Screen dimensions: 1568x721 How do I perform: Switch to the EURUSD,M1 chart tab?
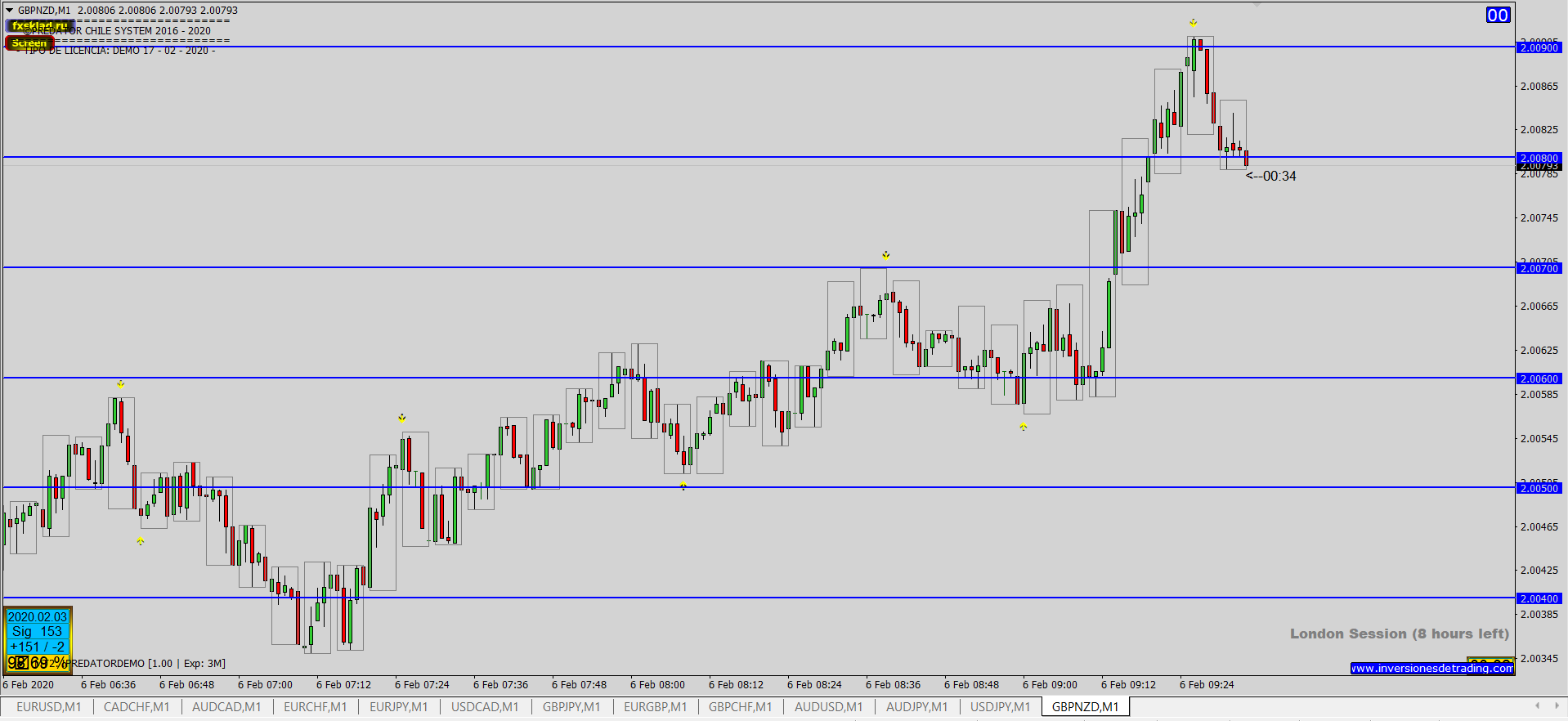(x=49, y=706)
